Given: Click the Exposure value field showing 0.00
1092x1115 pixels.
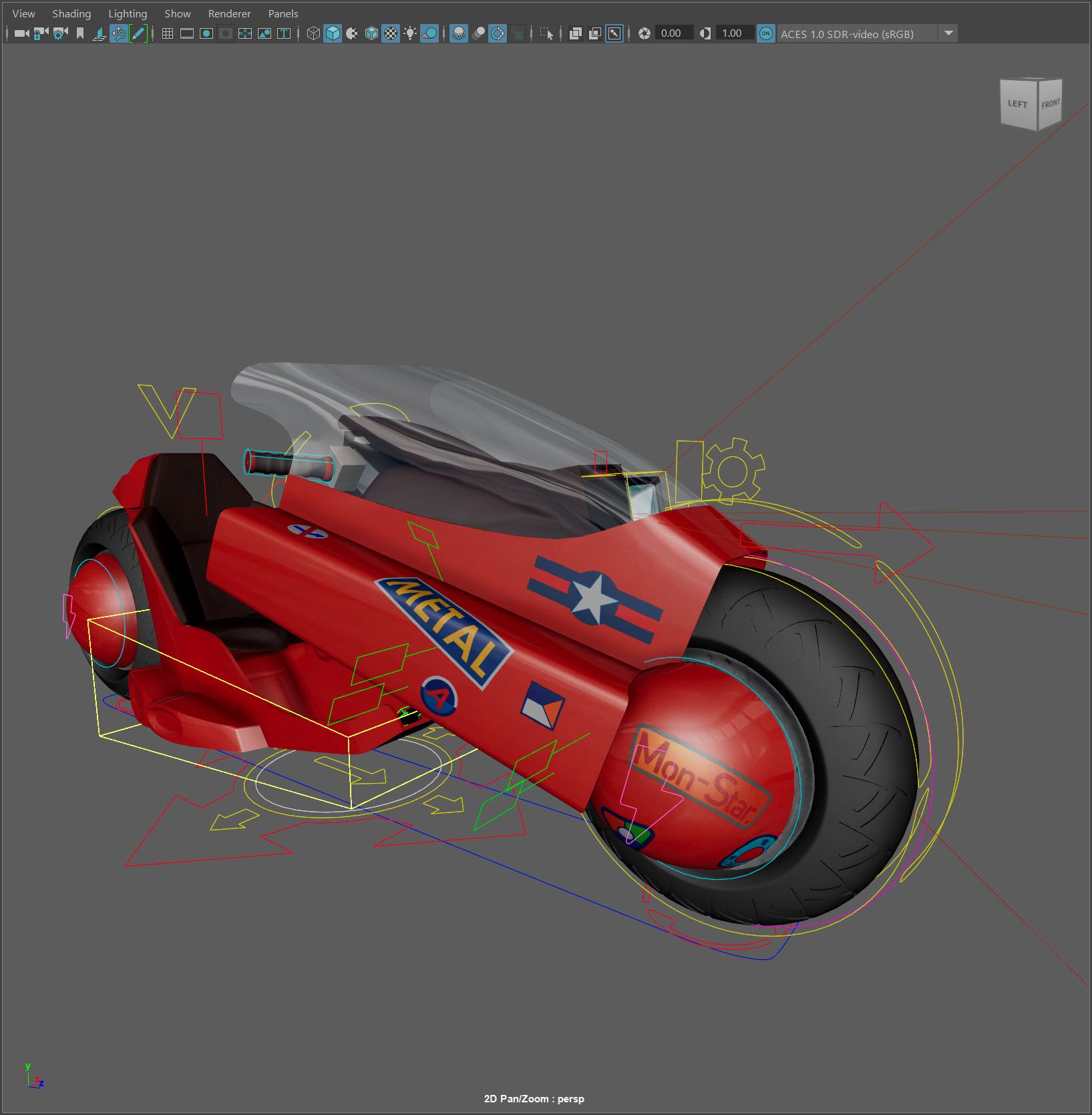Looking at the screenshot, I should 671,33.
